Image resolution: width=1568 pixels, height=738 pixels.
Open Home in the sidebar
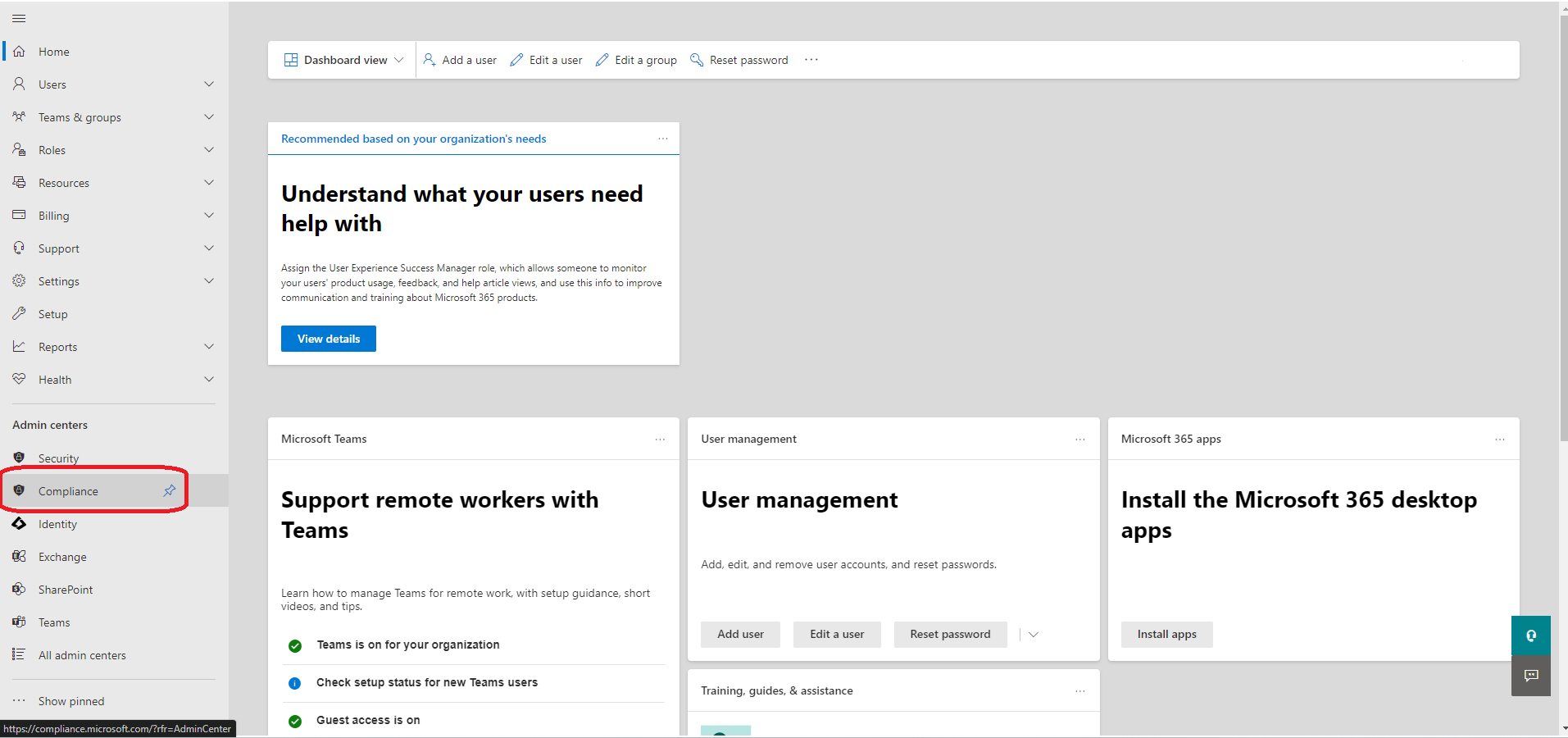pos(114,52)
